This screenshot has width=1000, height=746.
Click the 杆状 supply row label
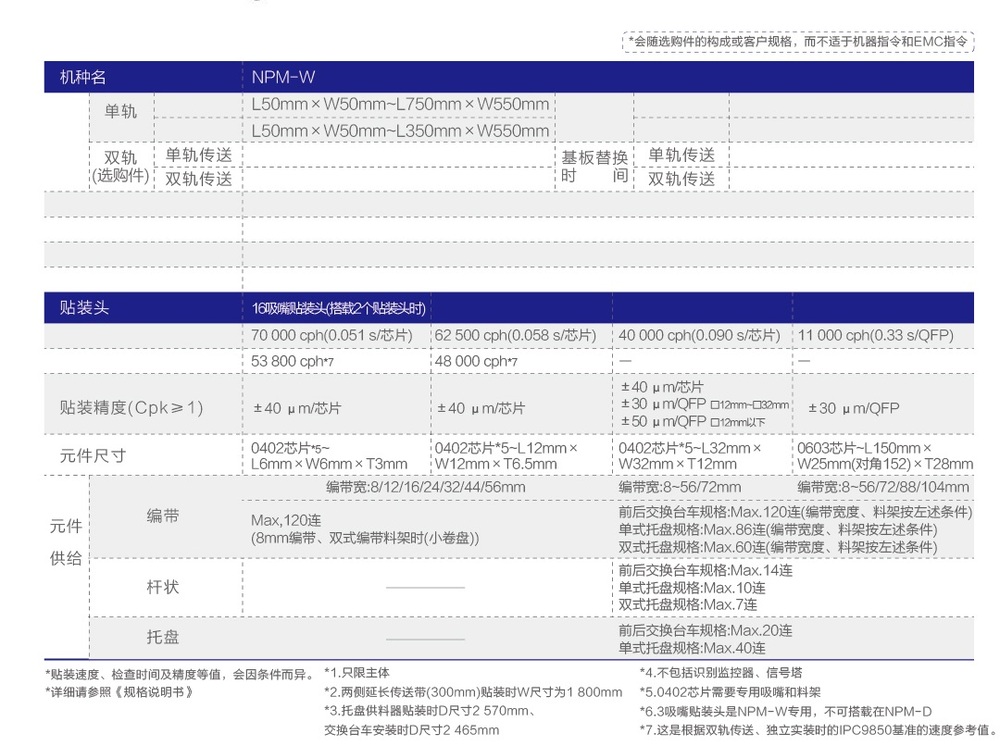pyautogui.click(x=163, y=586)
